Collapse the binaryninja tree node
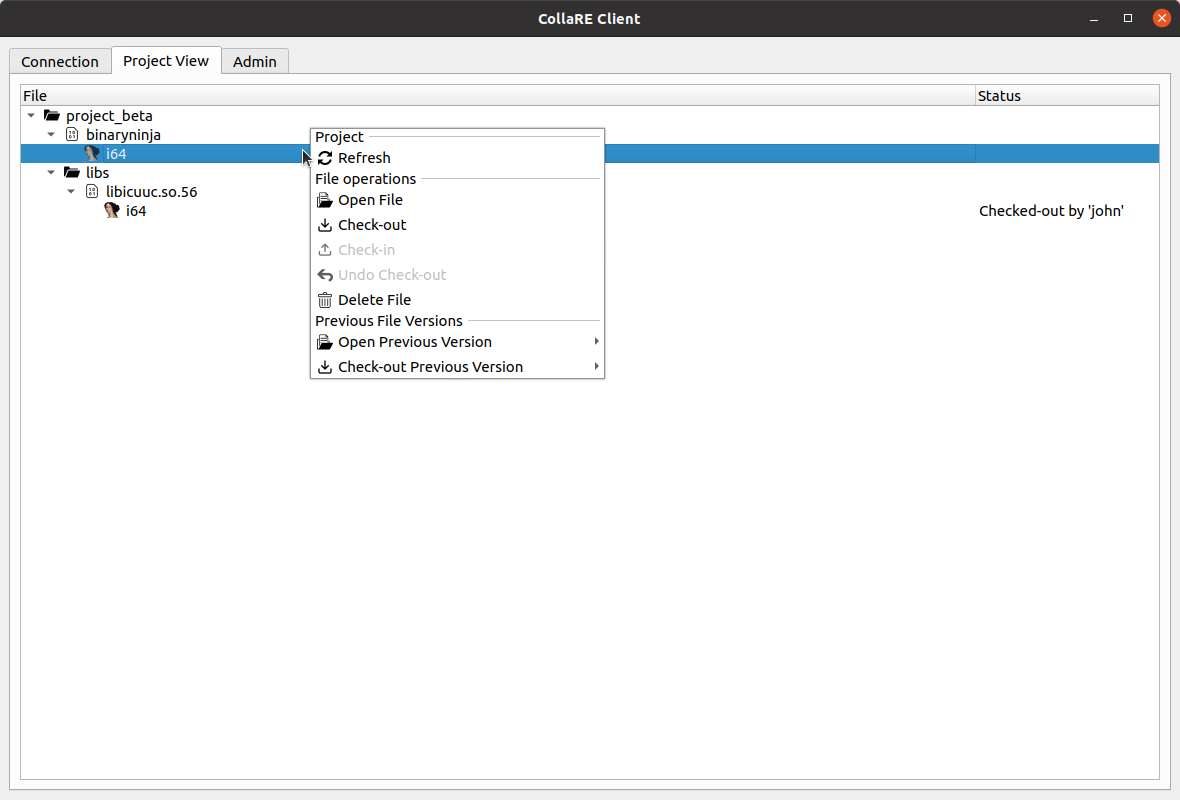1180x800 pixels. pyautogui.click(x=51, y=134)
